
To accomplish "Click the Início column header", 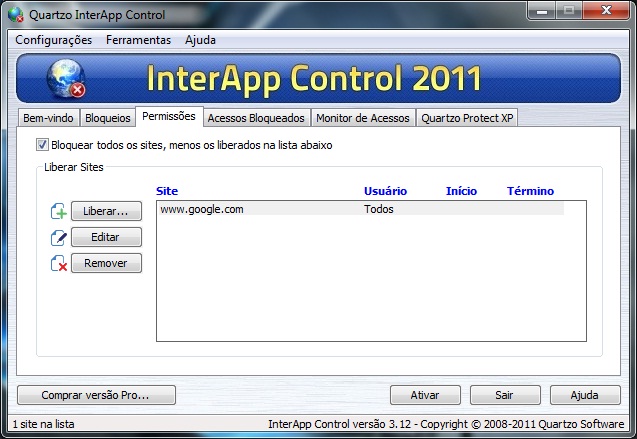I will point(461,191).
